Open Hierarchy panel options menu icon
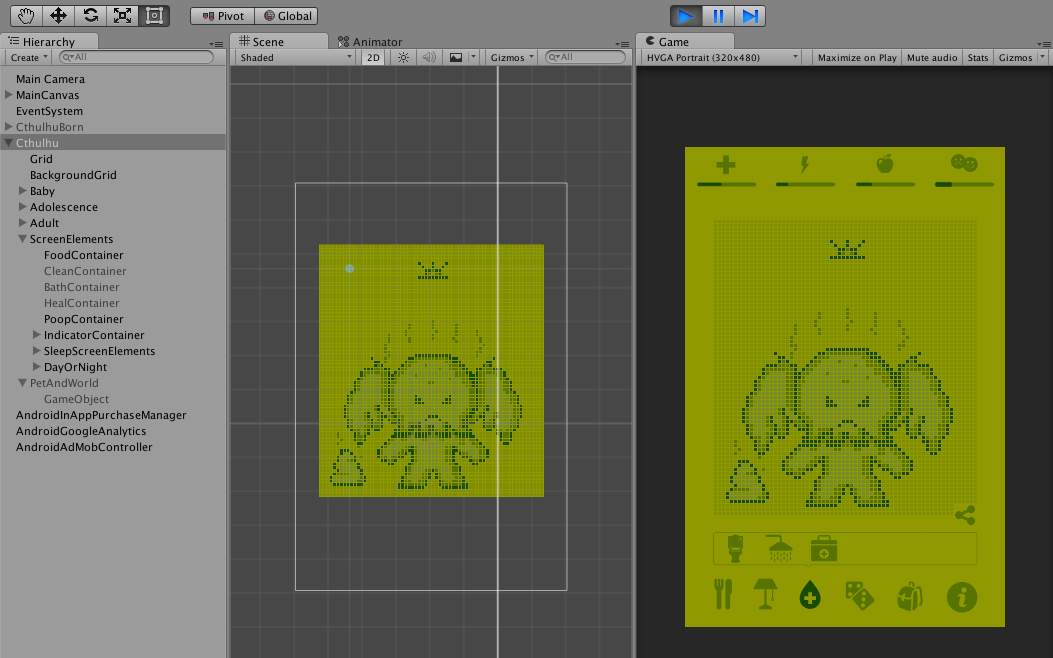Viewport: 1053px width, 658px height. (x=217, y=44)
